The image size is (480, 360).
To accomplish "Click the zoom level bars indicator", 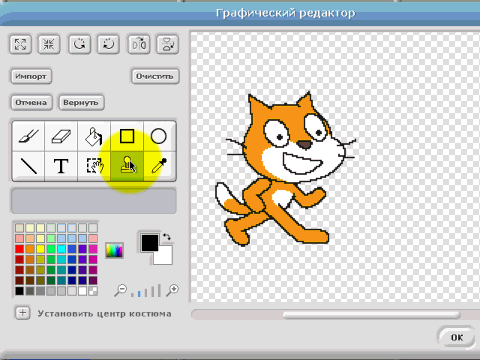I will (x=146, y=291).
